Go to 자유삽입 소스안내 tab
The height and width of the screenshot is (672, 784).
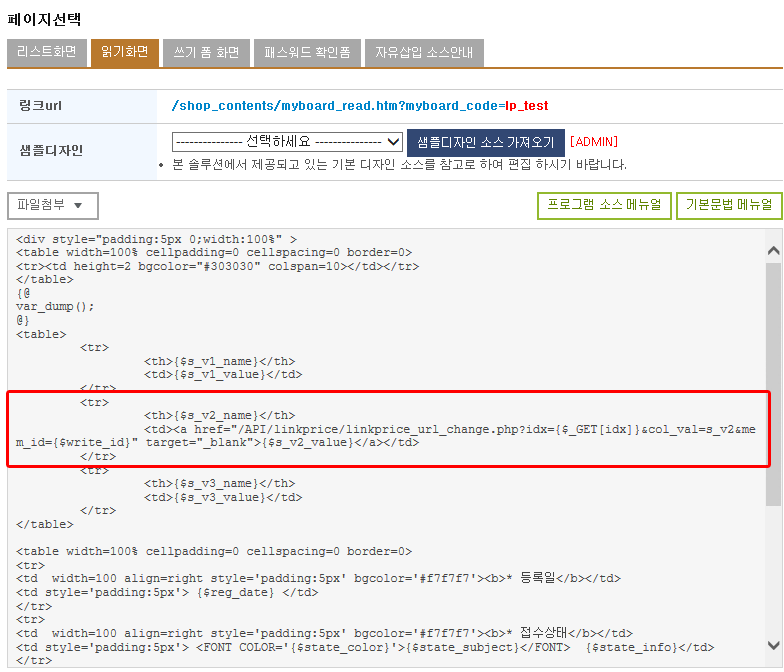pos(424,52)
